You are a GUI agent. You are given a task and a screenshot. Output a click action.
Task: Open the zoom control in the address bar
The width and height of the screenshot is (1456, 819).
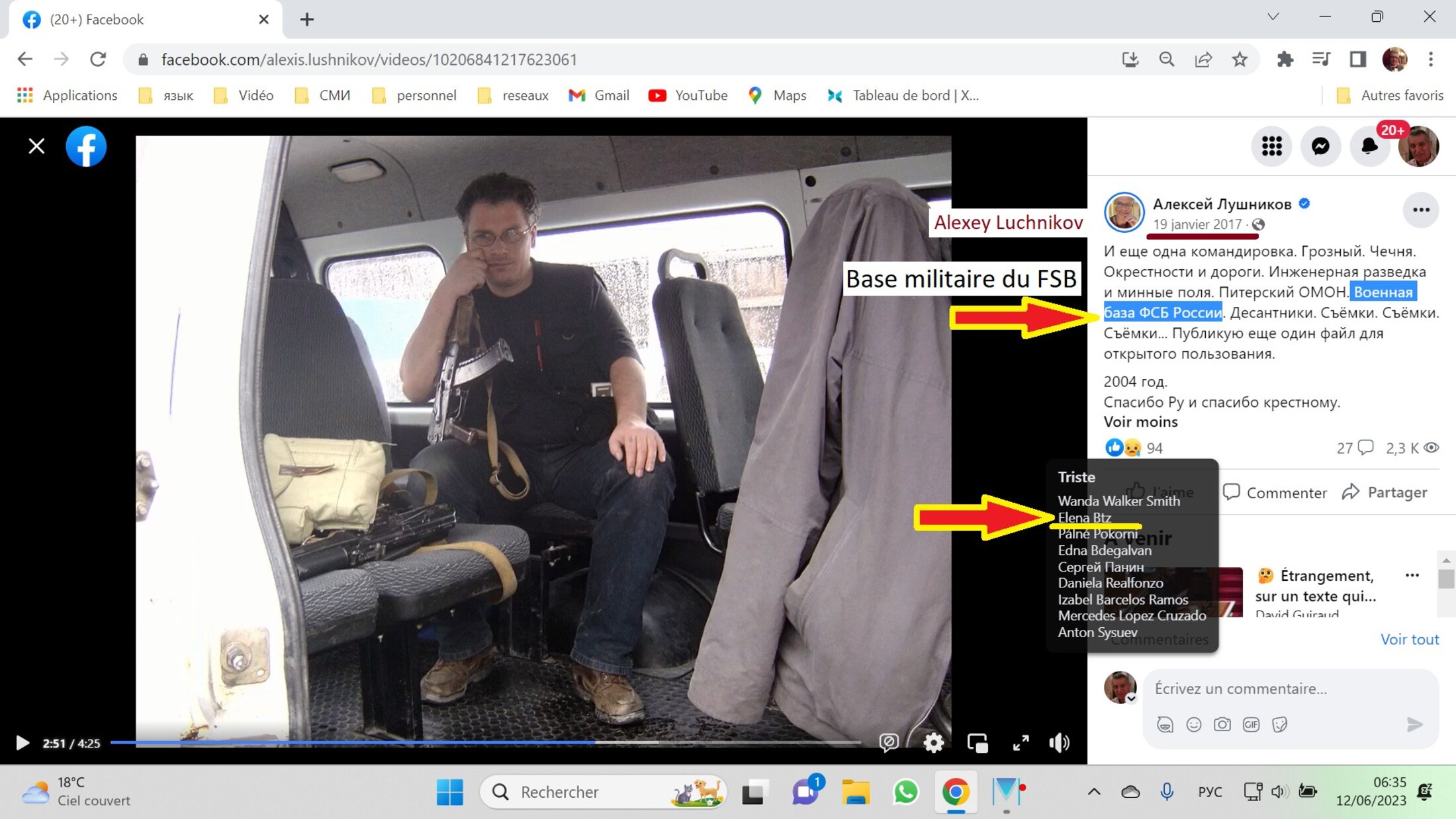(1167, 60)
